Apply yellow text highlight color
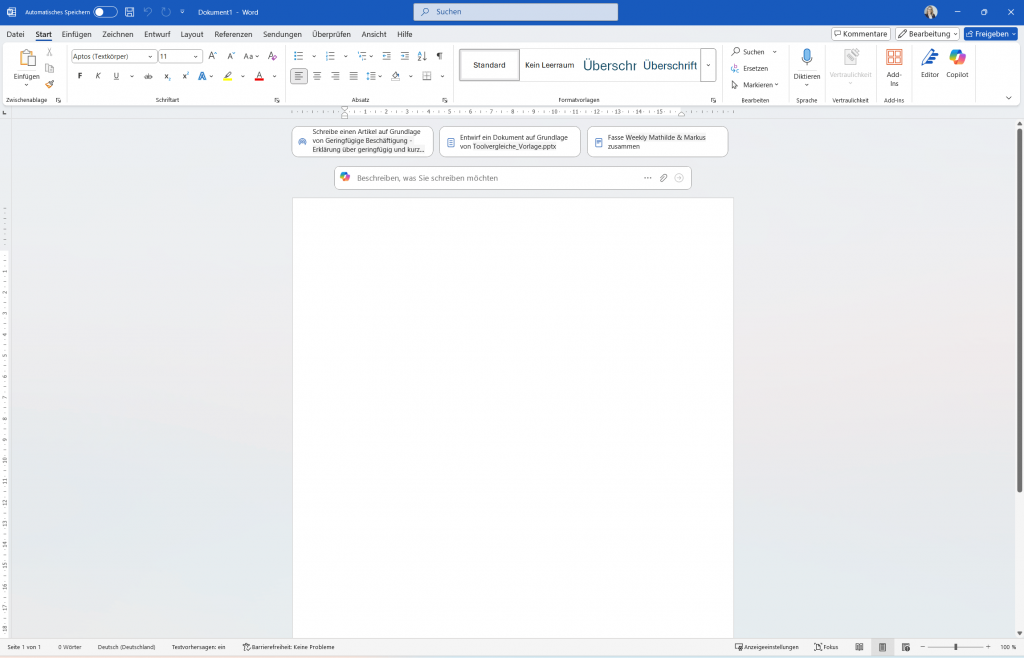 (x=227, y=76)
